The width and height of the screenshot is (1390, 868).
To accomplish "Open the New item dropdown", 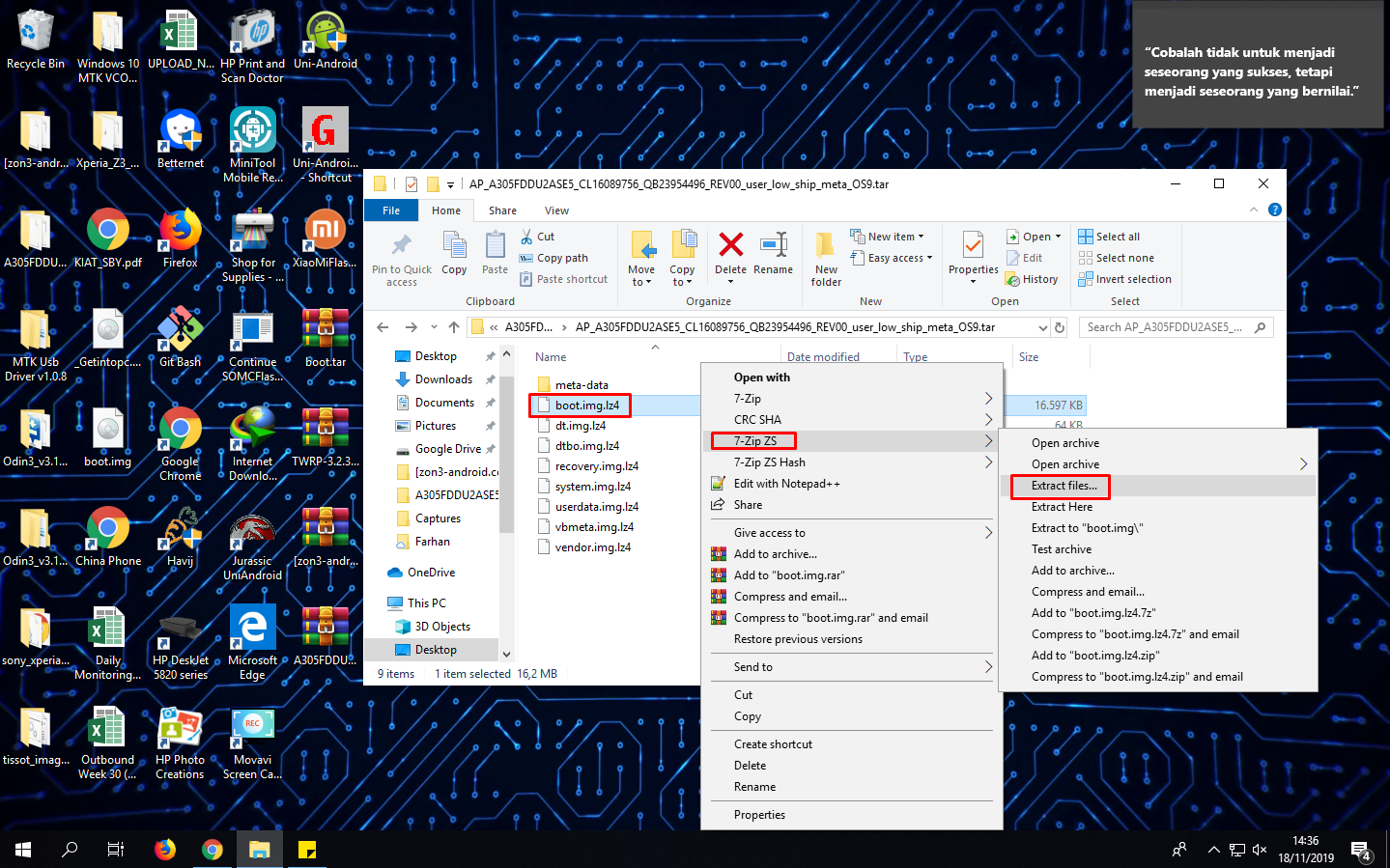I will (887, 237).
